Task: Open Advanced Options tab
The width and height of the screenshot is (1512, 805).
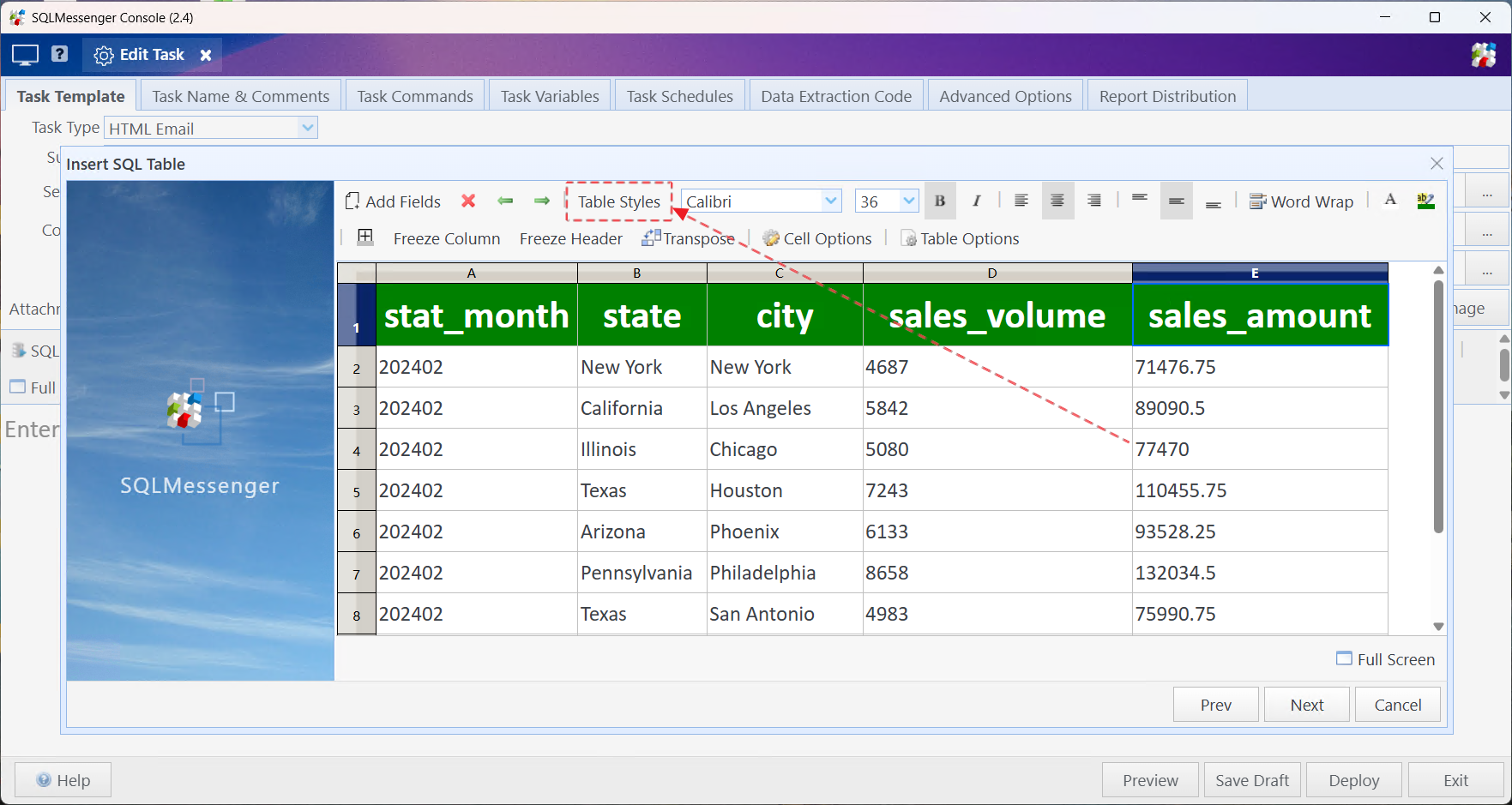Action: (1005, 96)
